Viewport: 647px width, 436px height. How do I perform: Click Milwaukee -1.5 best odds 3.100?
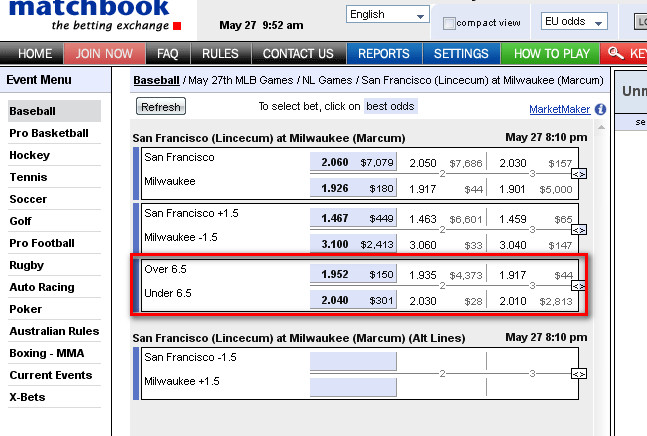pos(353,244)
